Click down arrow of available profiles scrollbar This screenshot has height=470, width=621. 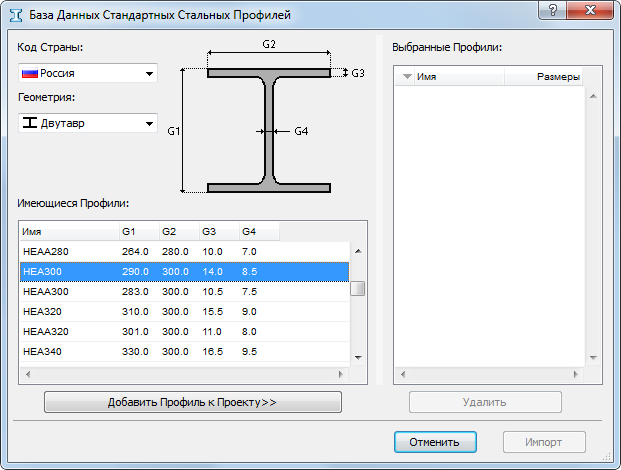point(358,358)
